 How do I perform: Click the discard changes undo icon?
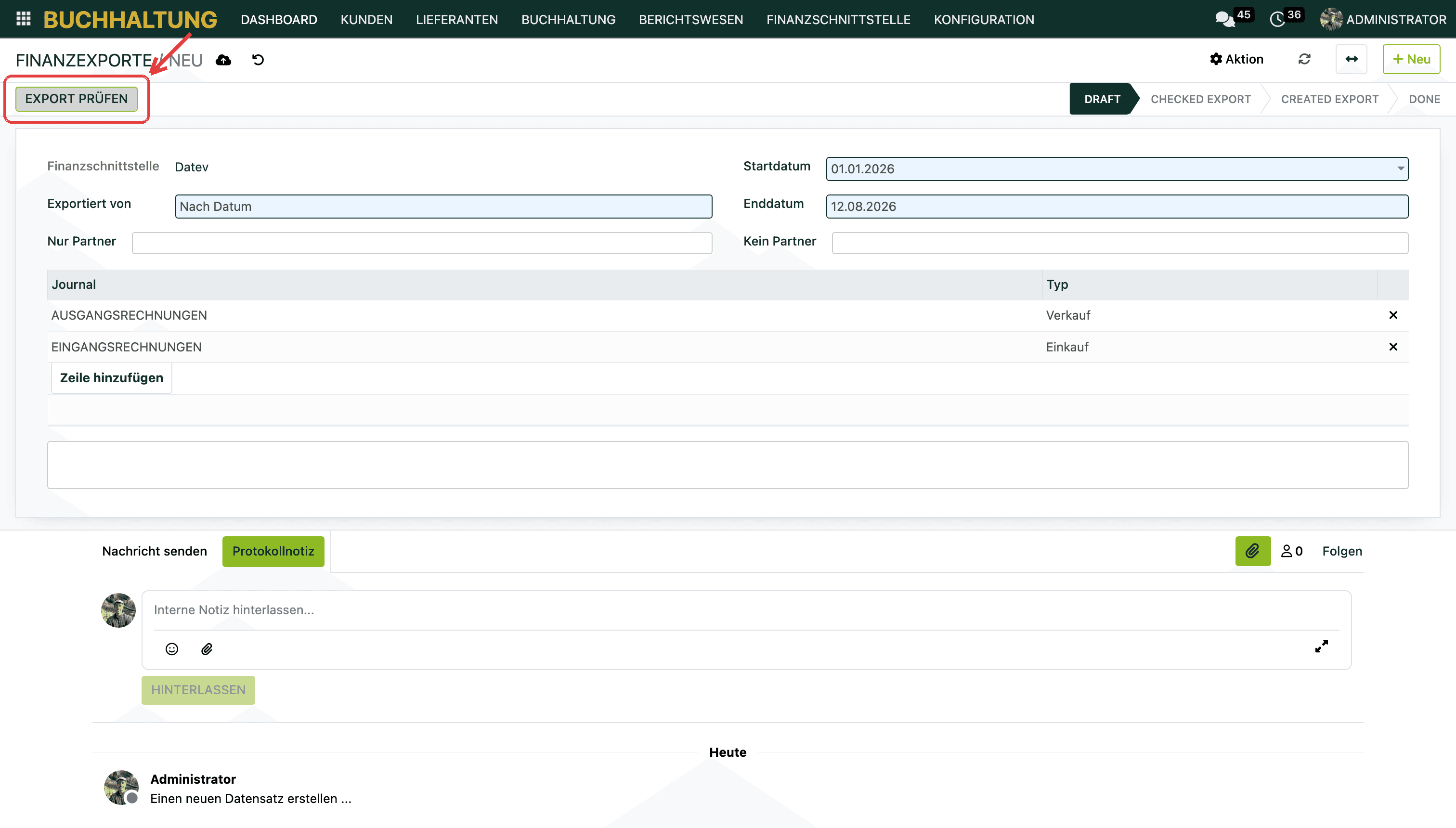pyautogui.click(x=258, y=60)
